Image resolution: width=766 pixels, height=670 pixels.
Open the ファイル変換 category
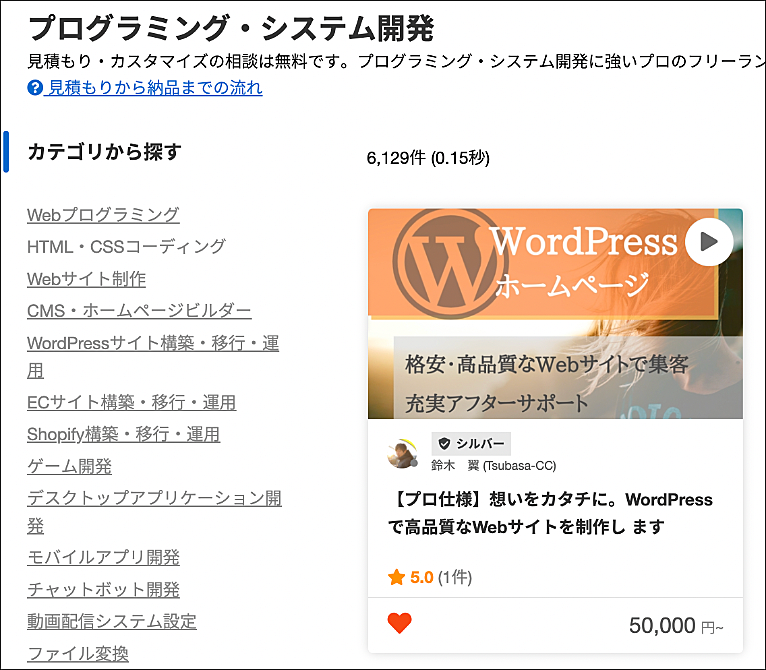78,654
